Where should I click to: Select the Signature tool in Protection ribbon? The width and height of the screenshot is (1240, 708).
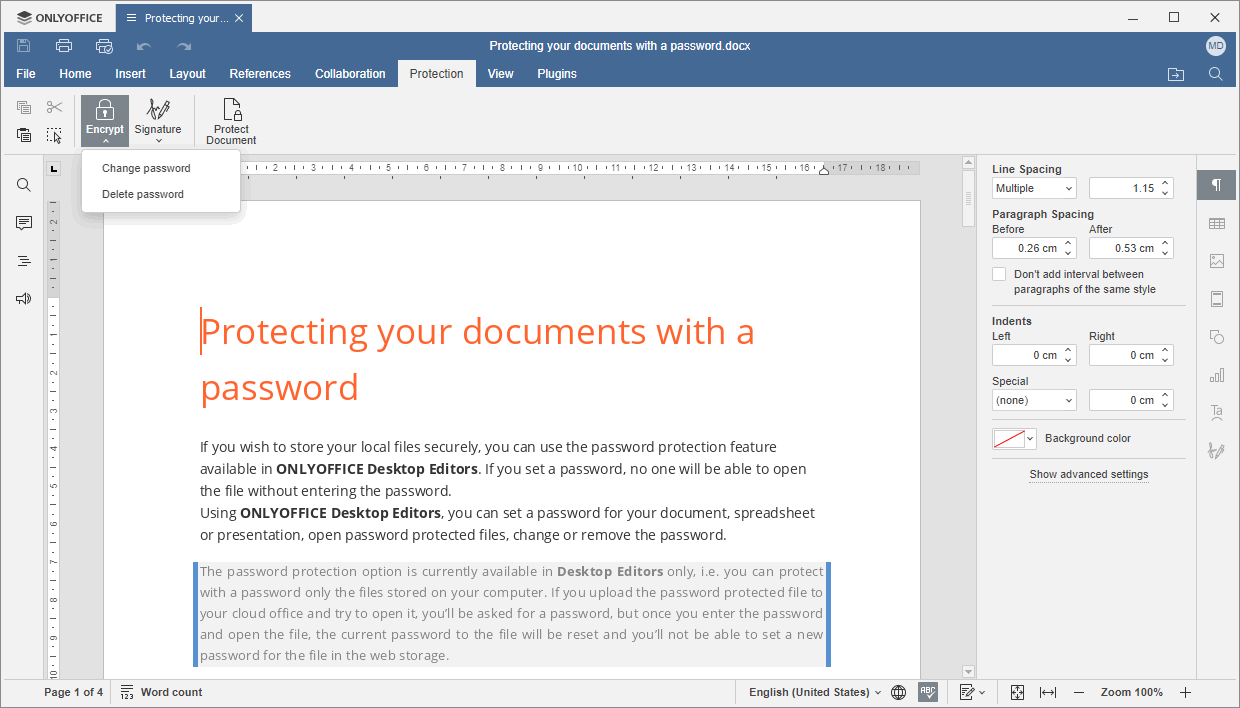(x=157, y=120)
